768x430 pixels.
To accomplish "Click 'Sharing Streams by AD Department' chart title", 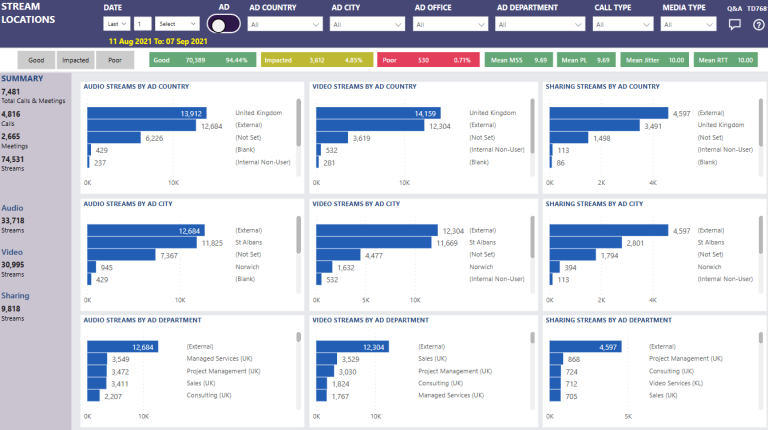I will (609, 320).
